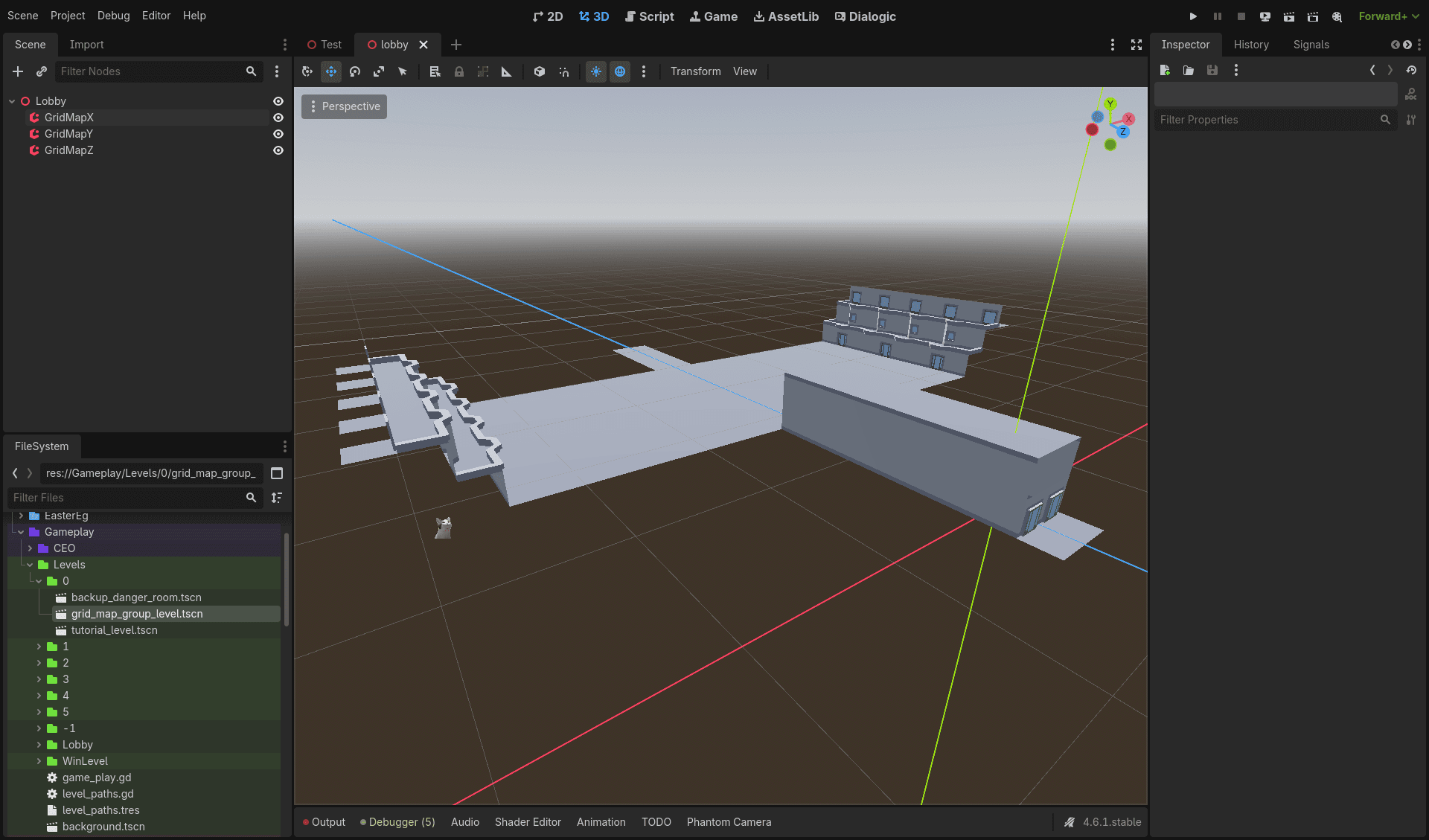Select the Scale mode tool

(379, 71)
